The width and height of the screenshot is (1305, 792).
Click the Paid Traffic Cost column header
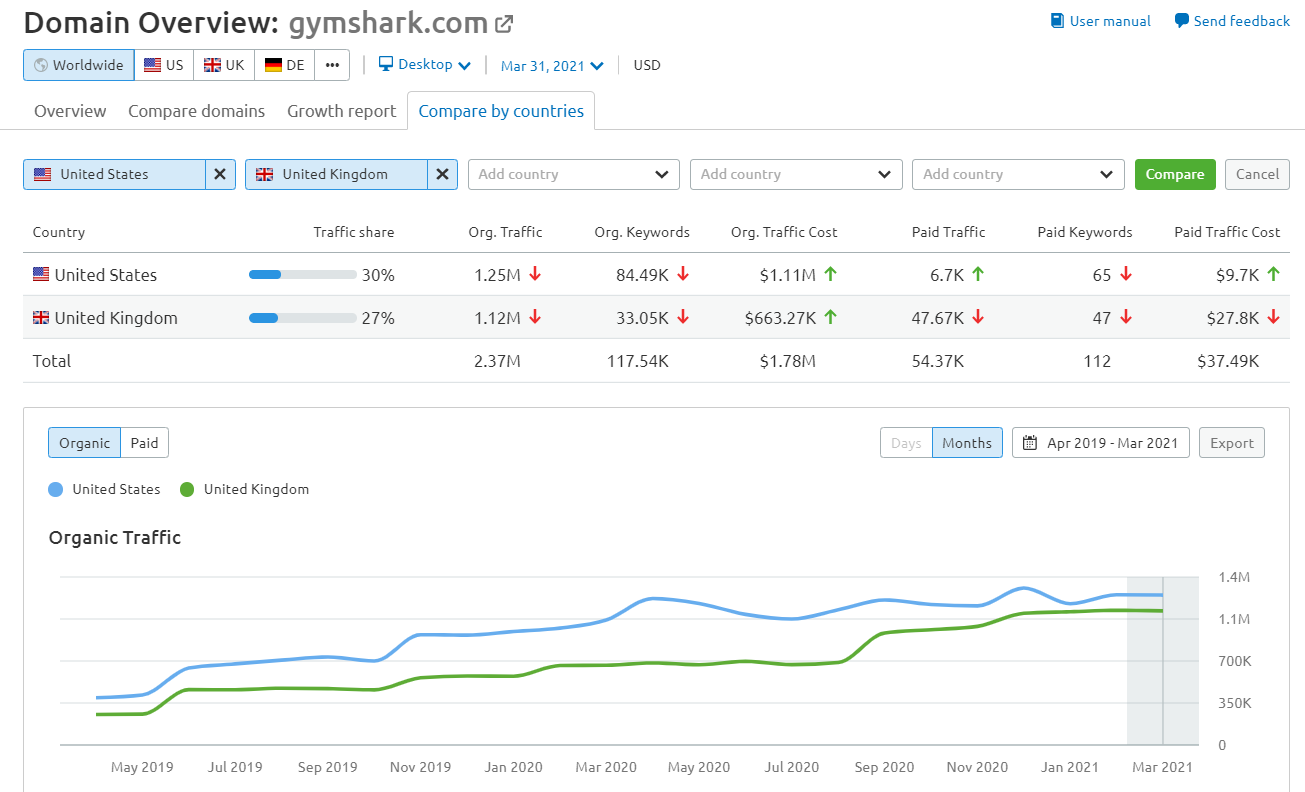coord(1227,232)
